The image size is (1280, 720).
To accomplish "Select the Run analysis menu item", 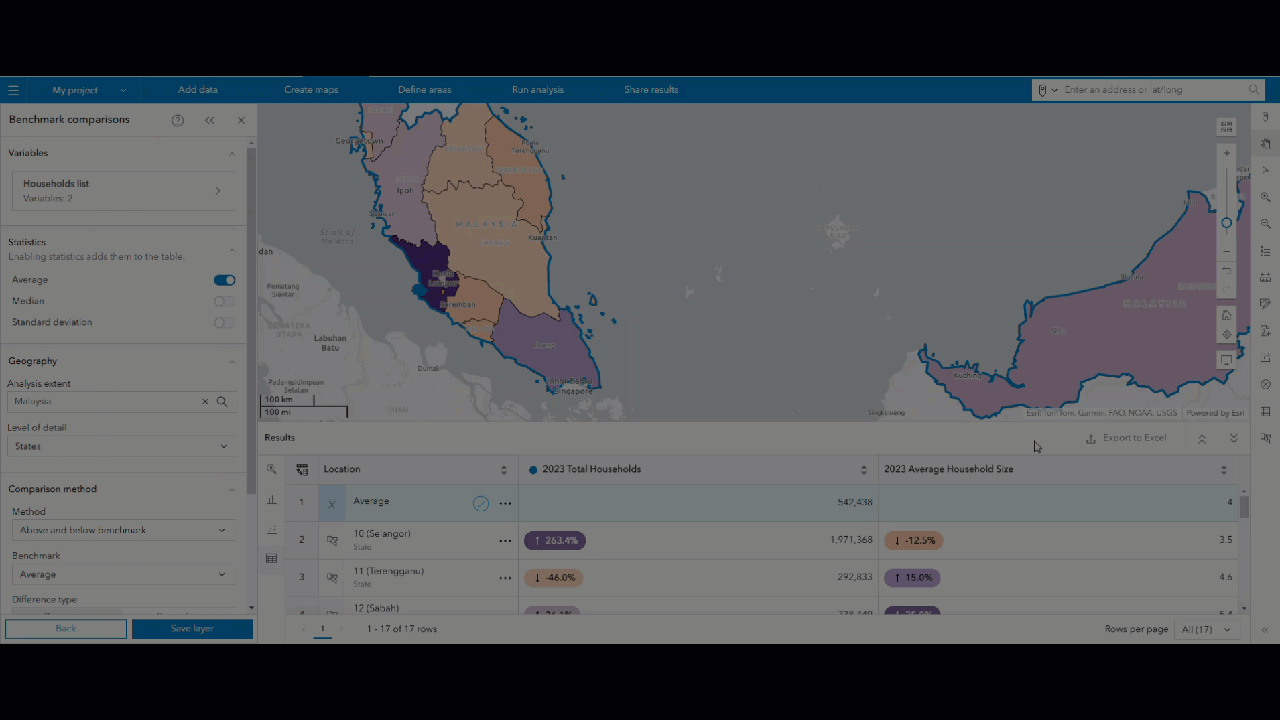I will click(537, 89).
